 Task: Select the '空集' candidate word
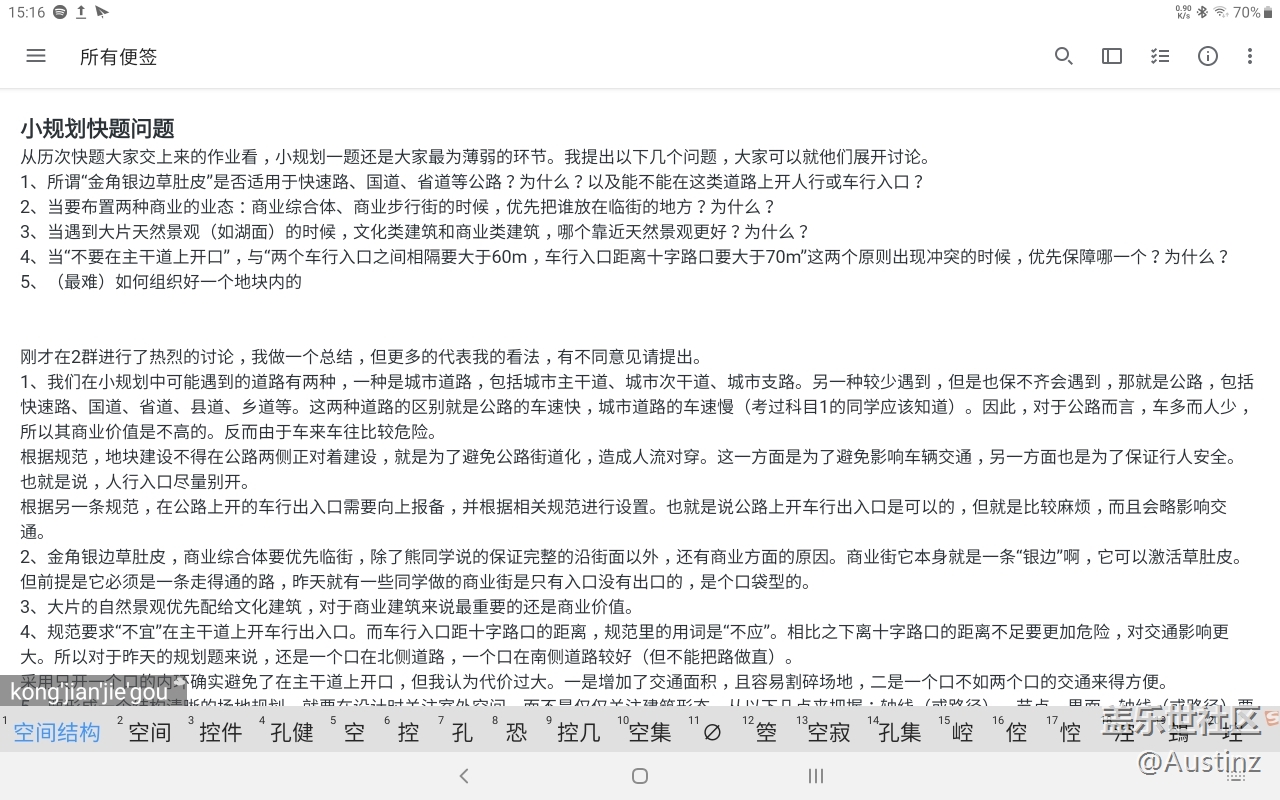pyautogui.click(x=650, y=732)
